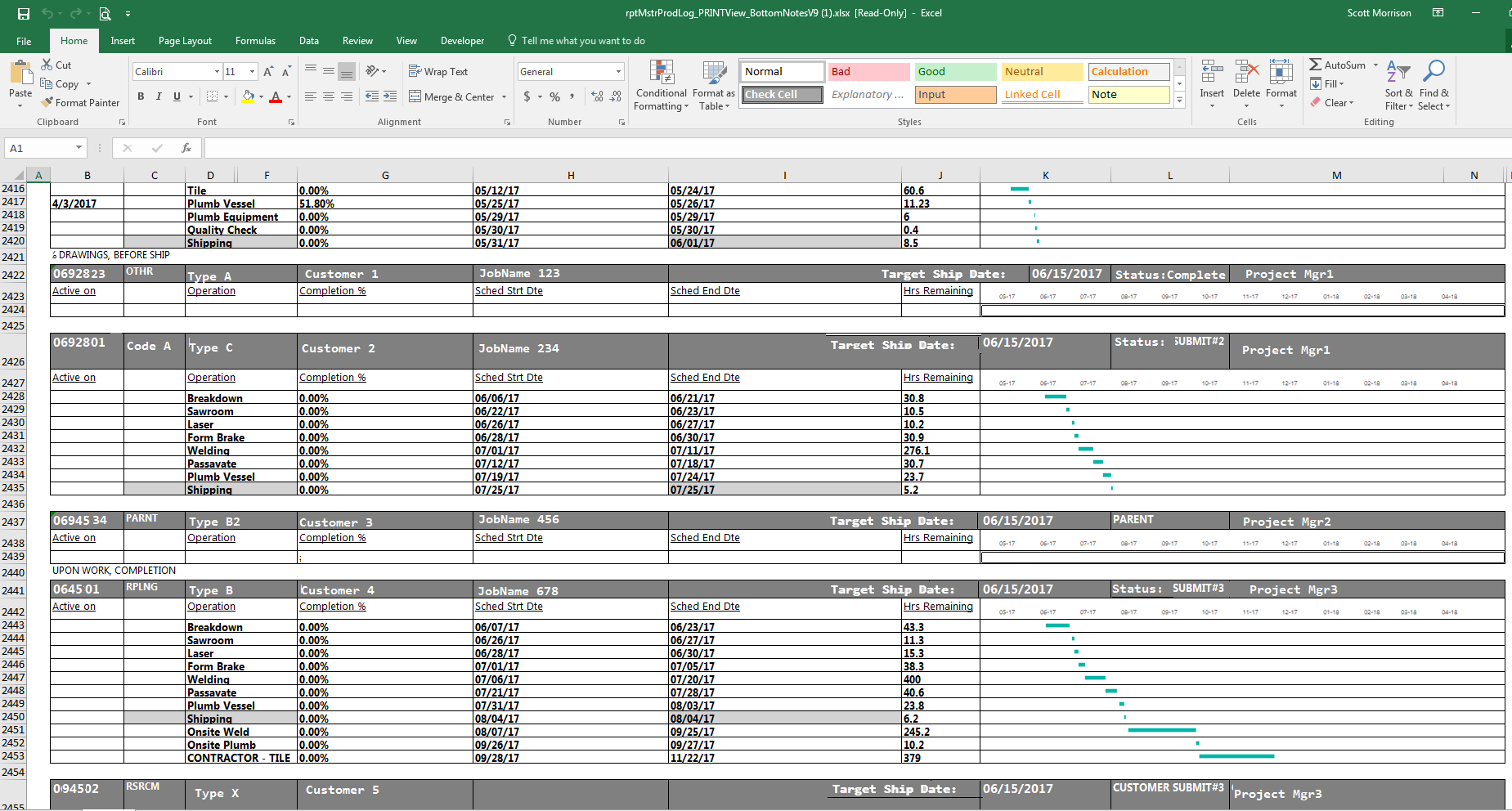Click the Accounting dollar format icon
Viewport: 1512px width, 811px height.
(x=527, y=96)
